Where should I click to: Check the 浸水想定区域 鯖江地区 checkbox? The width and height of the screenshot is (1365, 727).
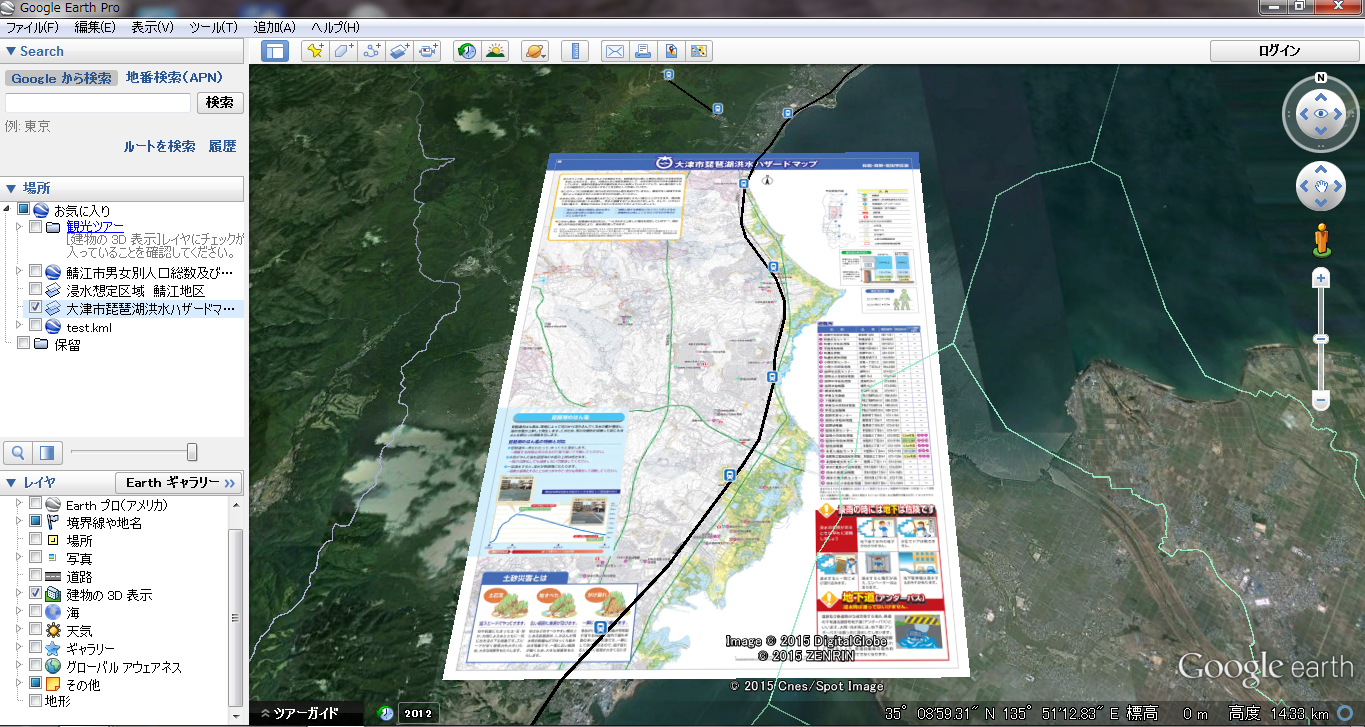pos(36,290)
